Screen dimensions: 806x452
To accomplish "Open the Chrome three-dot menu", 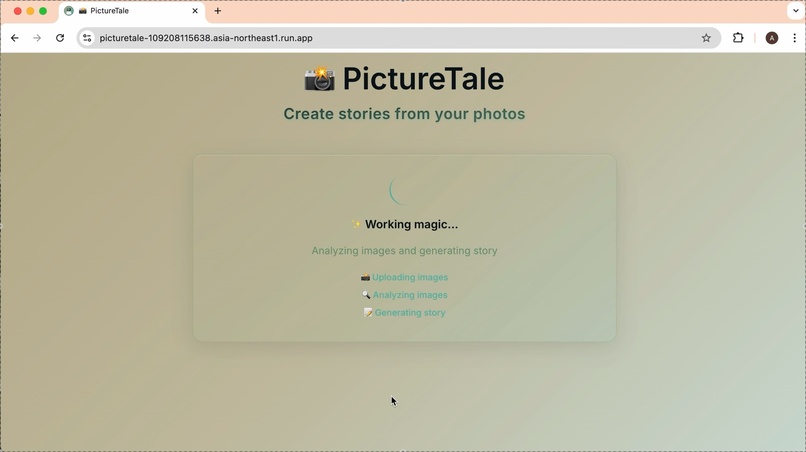I will (x=795, y=38).
